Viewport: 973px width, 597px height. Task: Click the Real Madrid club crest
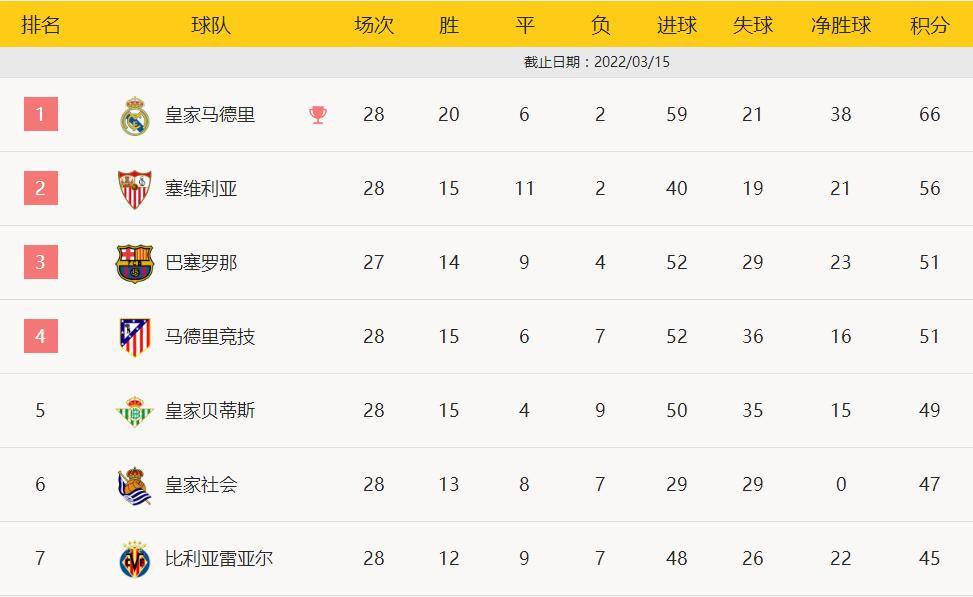coord(134,115)
